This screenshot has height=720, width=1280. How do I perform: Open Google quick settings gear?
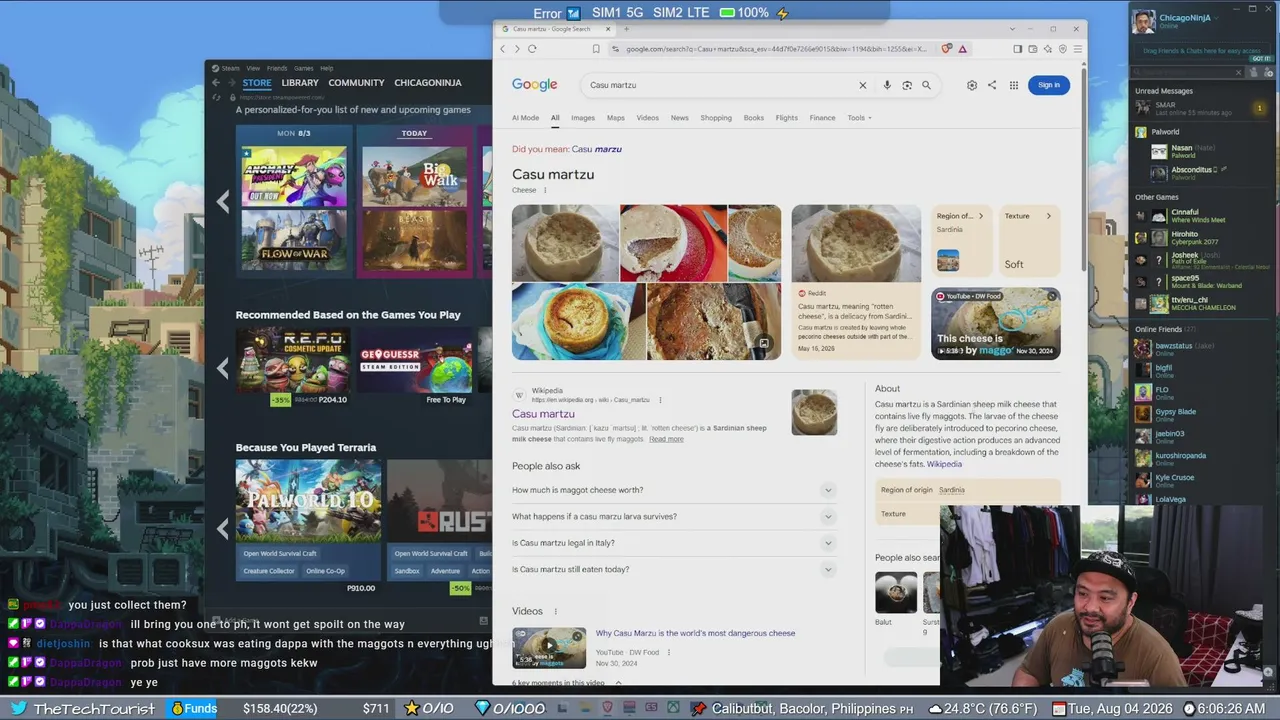[971, 85]
